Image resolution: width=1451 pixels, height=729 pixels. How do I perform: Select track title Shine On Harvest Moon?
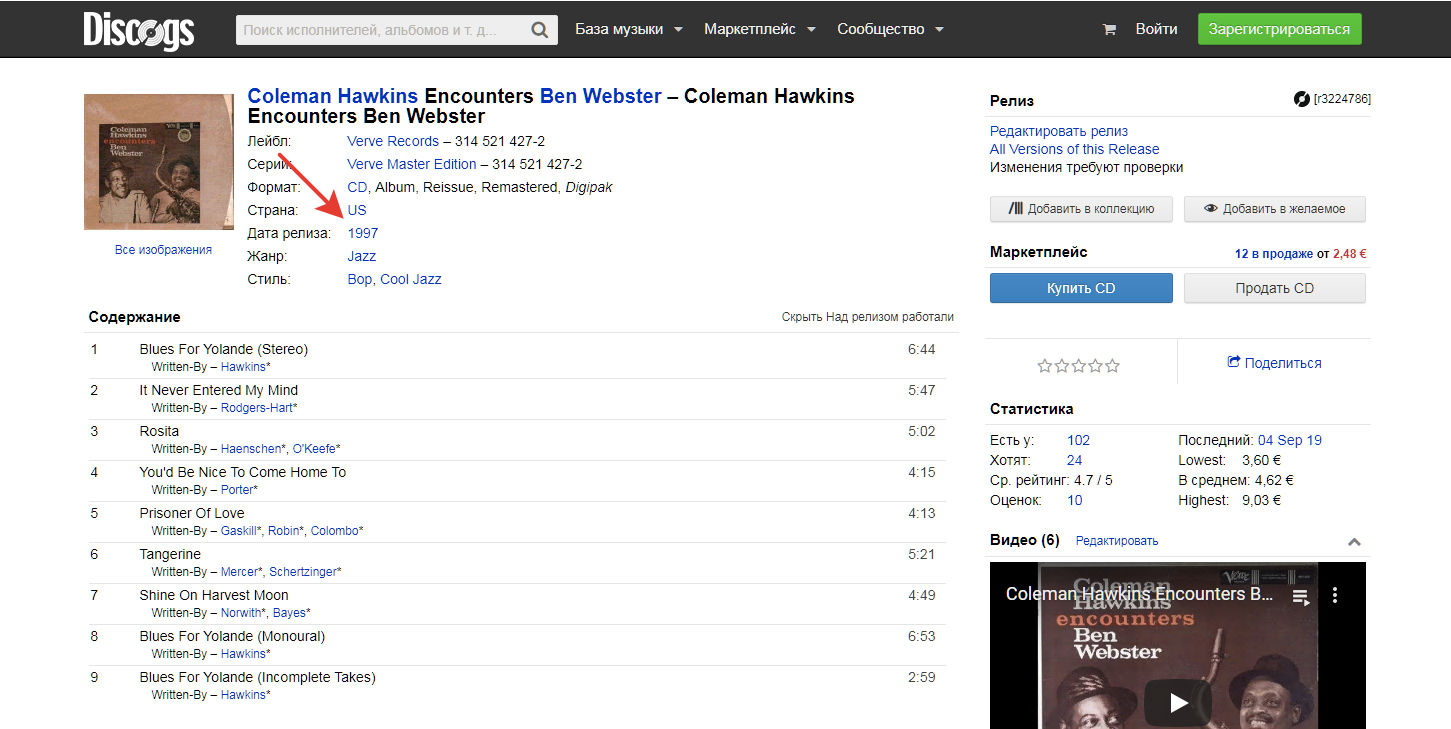click(x=214, y=595)
